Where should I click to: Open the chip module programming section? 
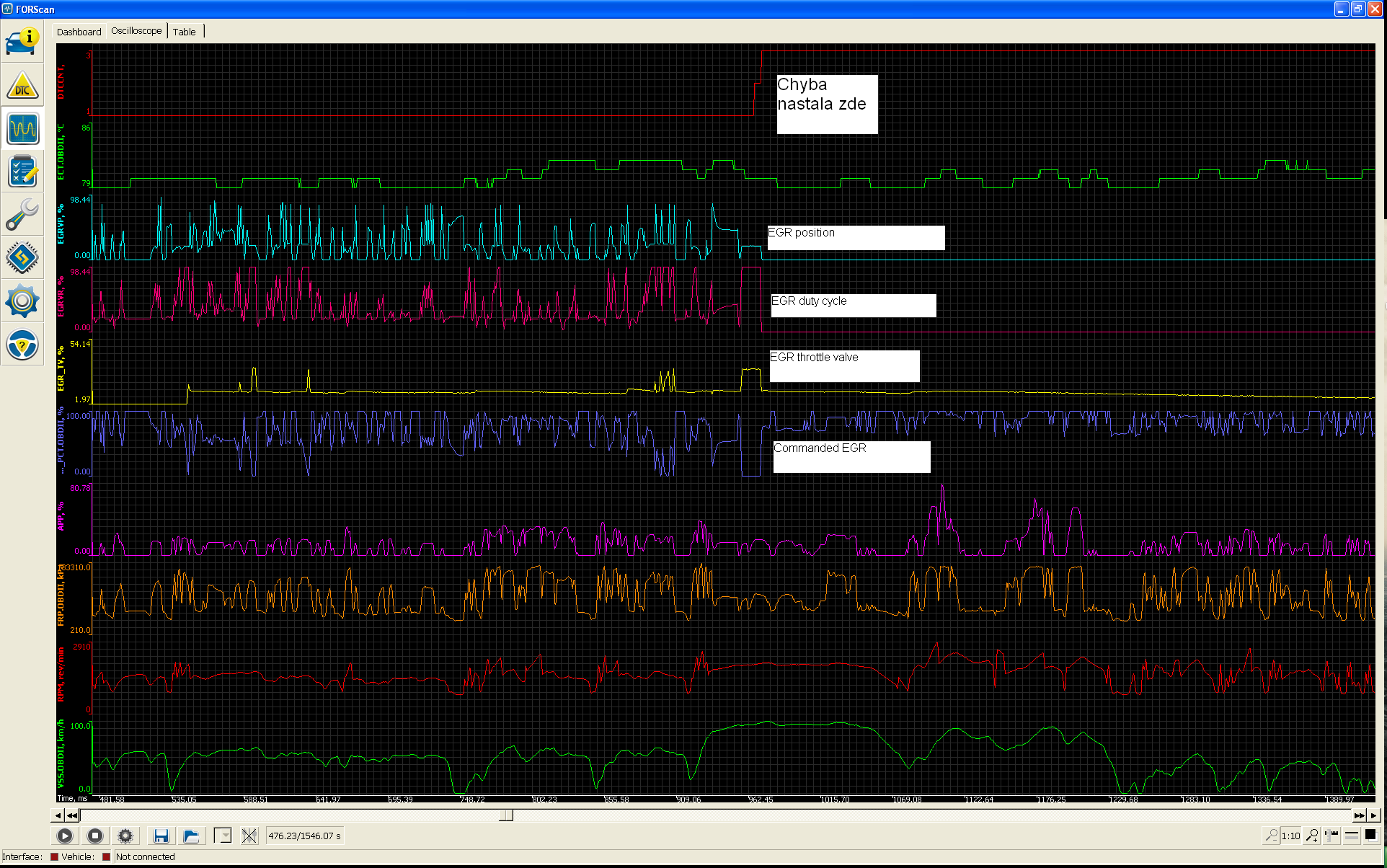coord(22,258)
